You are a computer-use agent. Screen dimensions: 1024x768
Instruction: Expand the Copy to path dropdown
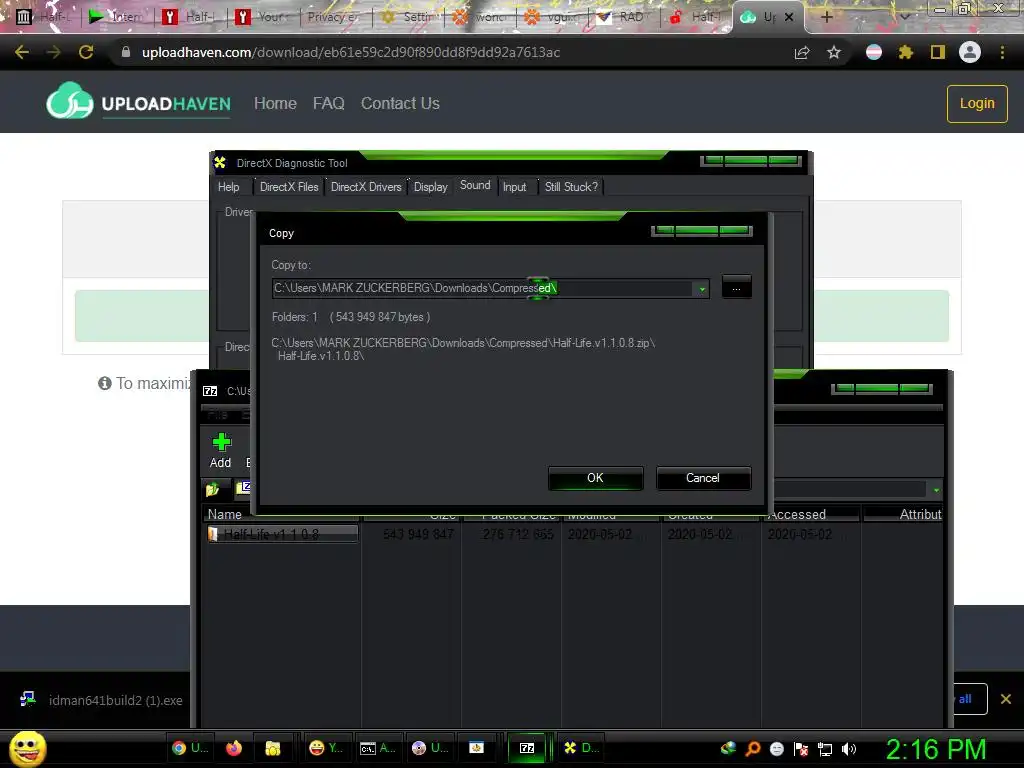(701, 289)
